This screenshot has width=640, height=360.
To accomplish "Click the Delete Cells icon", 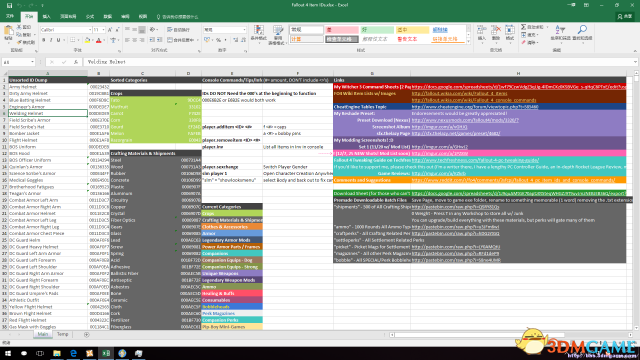I will (496, 31).
